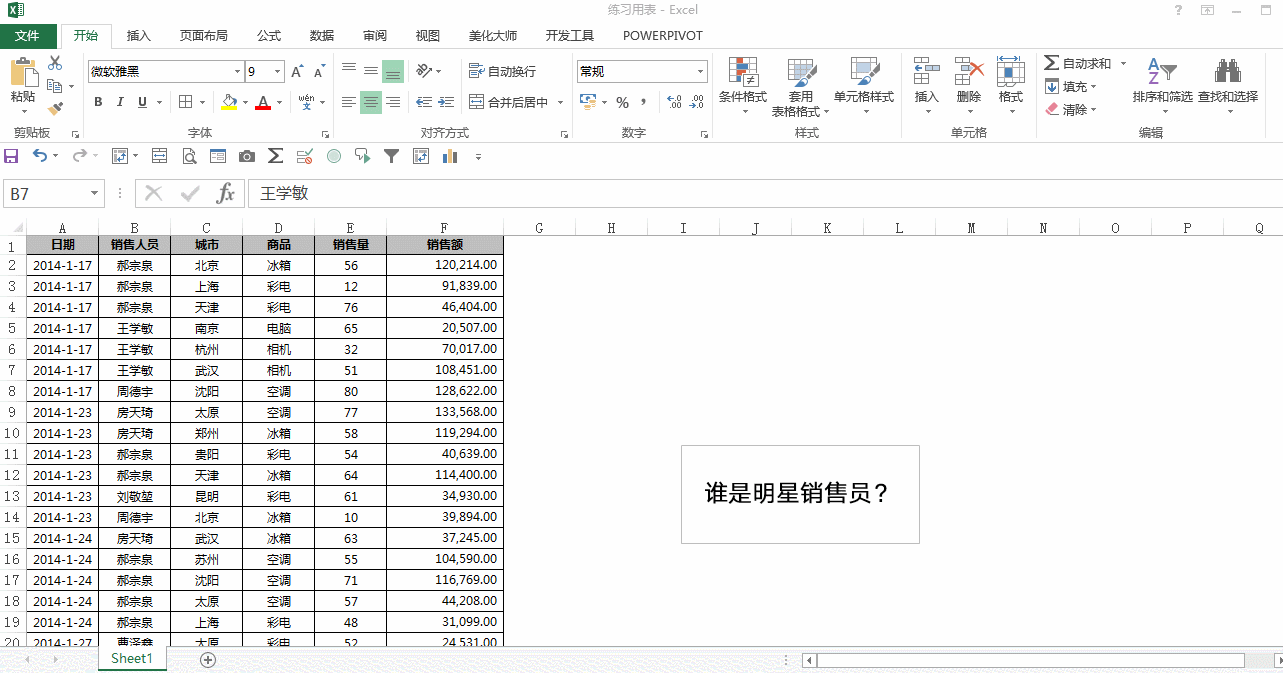The width and height of the screenshot is (1283, 673).
Task: Click the orientation (angled text) icon
Action: pos(424,71)
